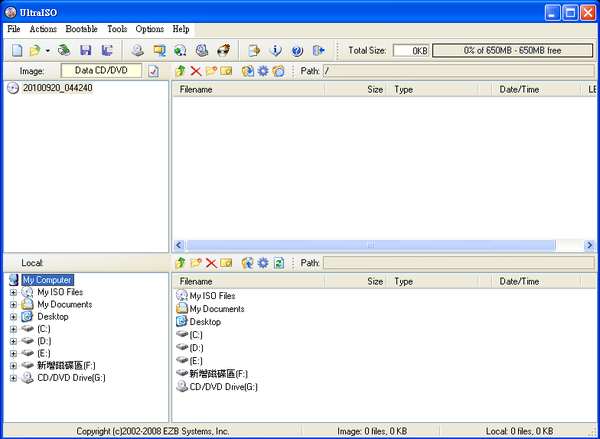Select My Computer in the Local tree

pyautogui.click(x=47, y=280)
